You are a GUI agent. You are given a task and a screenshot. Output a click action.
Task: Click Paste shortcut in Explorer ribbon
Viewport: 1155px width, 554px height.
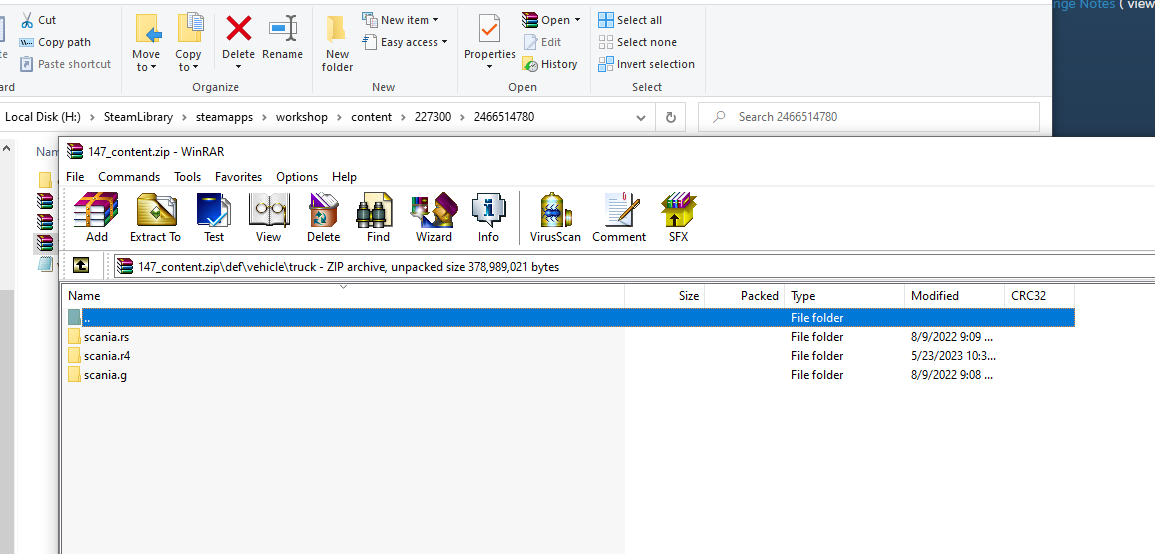(x=66, y=64)
